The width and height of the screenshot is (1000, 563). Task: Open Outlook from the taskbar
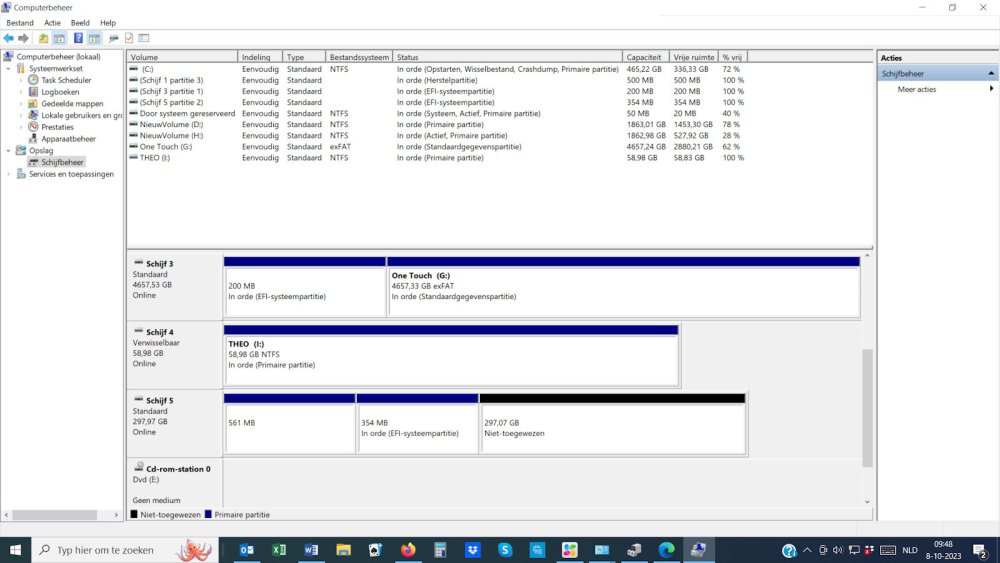click(247, 550)
